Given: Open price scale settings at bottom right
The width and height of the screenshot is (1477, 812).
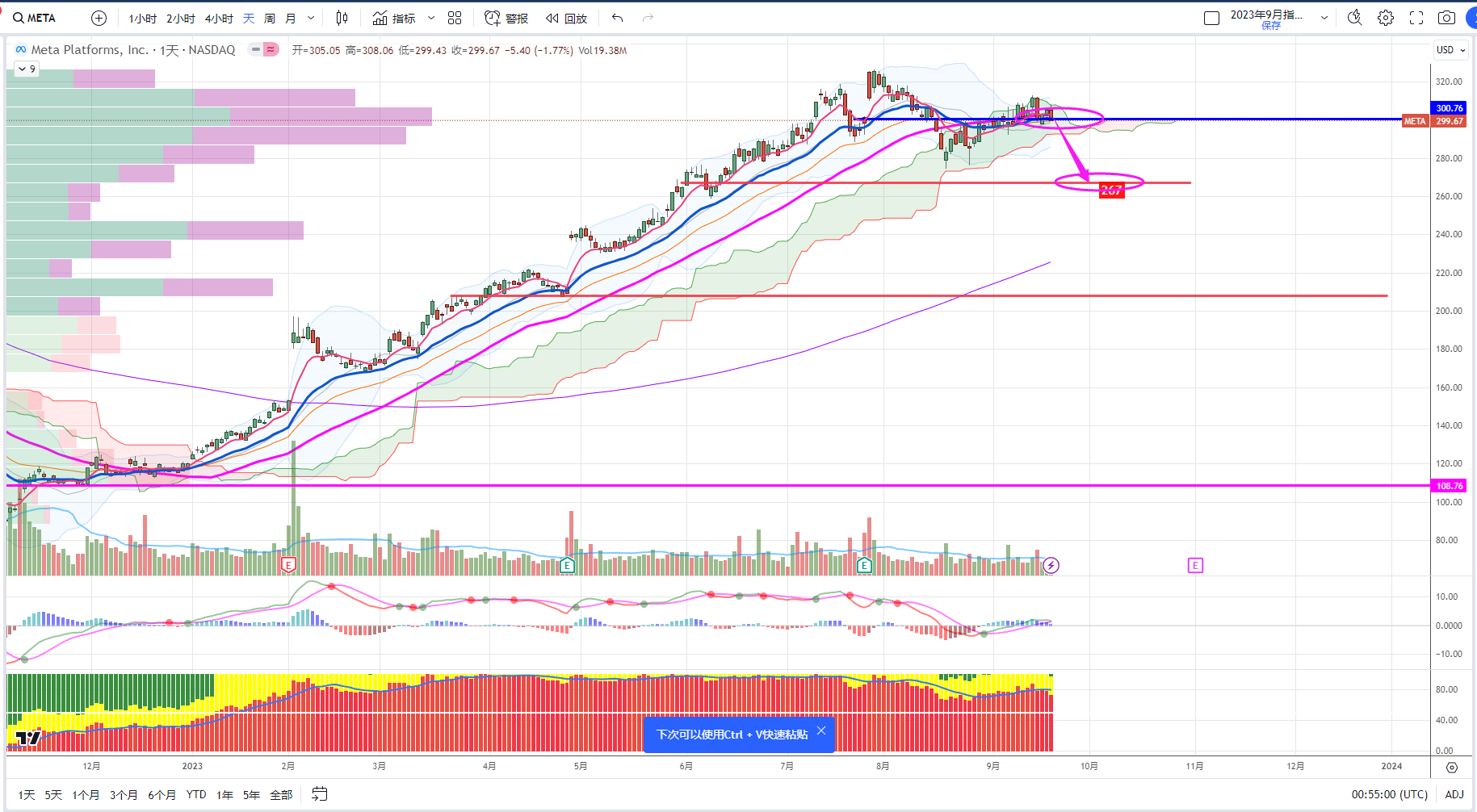Looking at the screenshot, I should [x=1452, y=767].
